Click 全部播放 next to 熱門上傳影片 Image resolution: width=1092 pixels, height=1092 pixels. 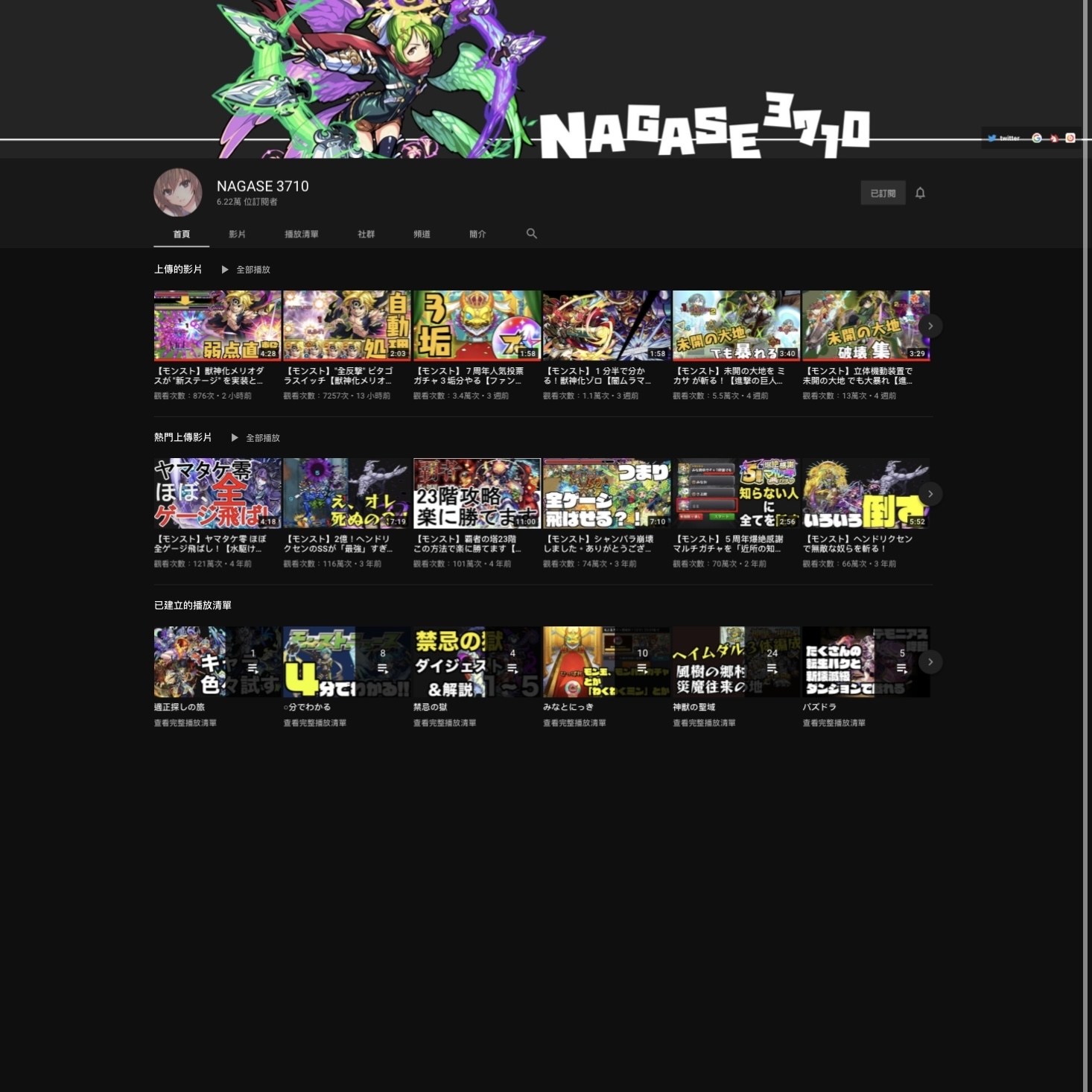(x=263, y=438)
